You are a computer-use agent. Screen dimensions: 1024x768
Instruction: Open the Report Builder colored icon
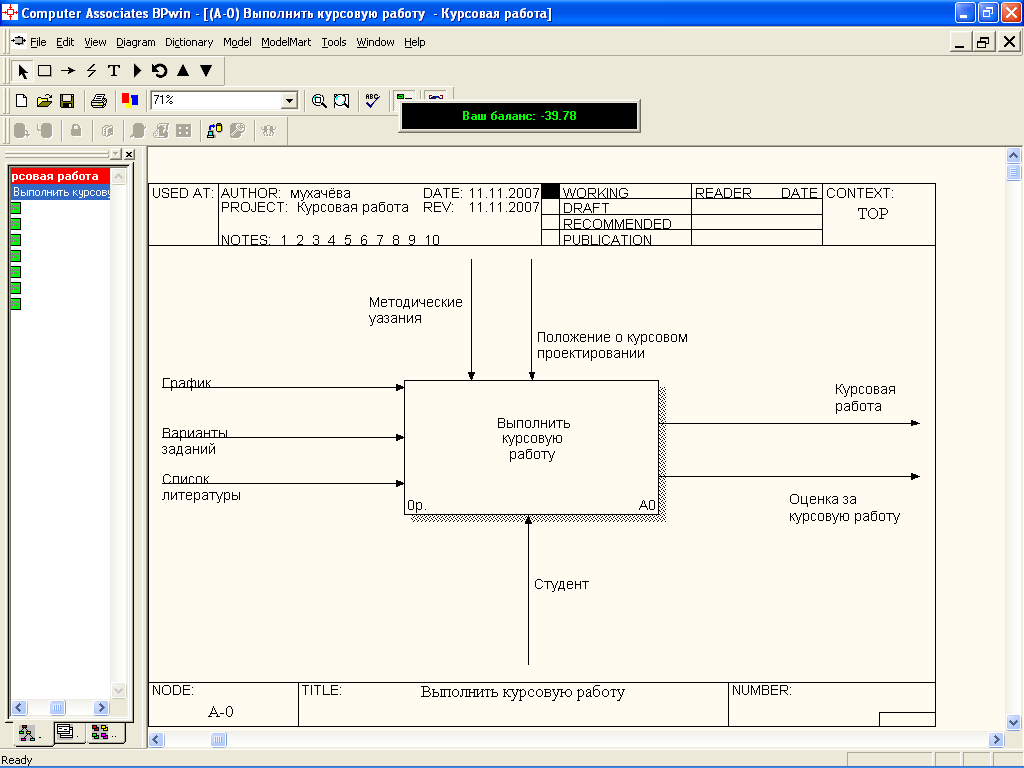[130, 100]
